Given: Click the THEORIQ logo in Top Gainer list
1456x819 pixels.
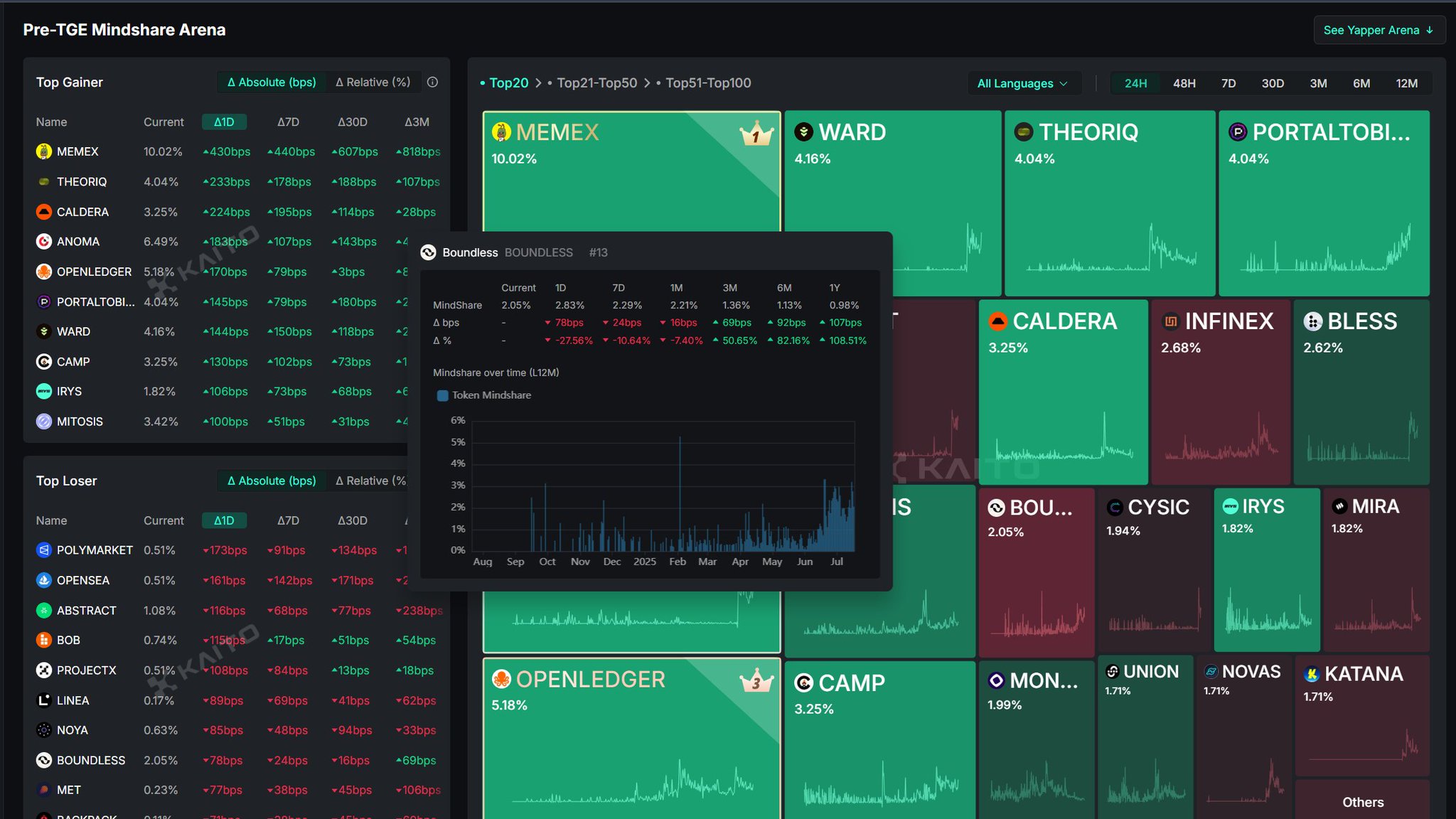Looking at the screenshot, I should [44, 181].
